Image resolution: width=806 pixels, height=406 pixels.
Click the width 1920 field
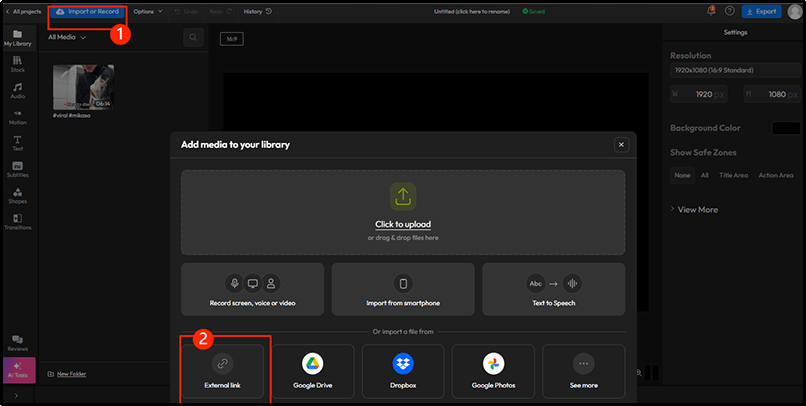(x=699, y=95)
